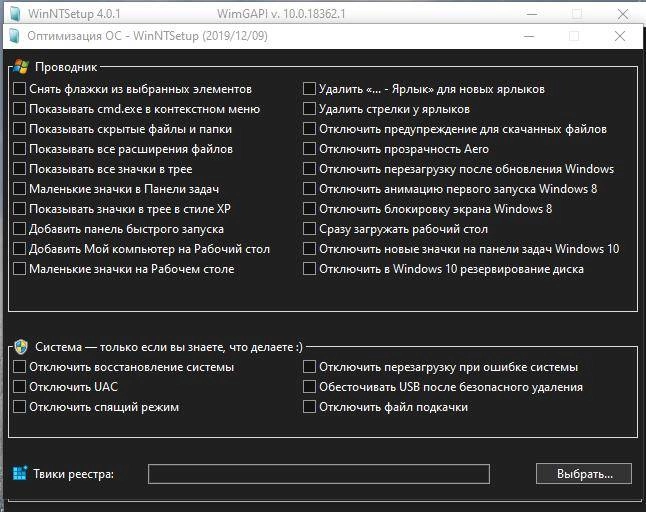This screenshot has width=646, height=512.
Task: Enable Обесточивать USB после безопасного удаления
Action: pyautogui.click(x=309, y=387)
